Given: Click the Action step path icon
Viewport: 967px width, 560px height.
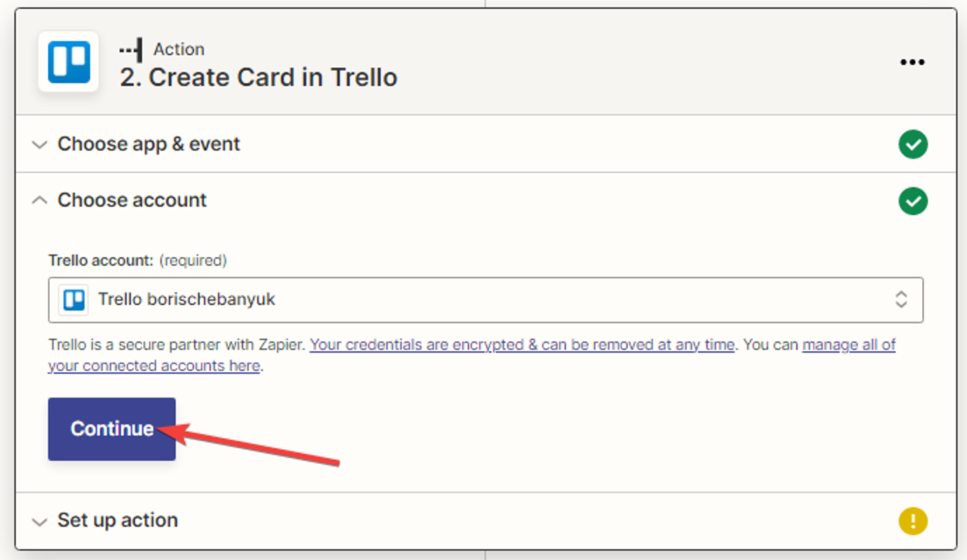Looking at the screenshot, I should coord(131,49).
